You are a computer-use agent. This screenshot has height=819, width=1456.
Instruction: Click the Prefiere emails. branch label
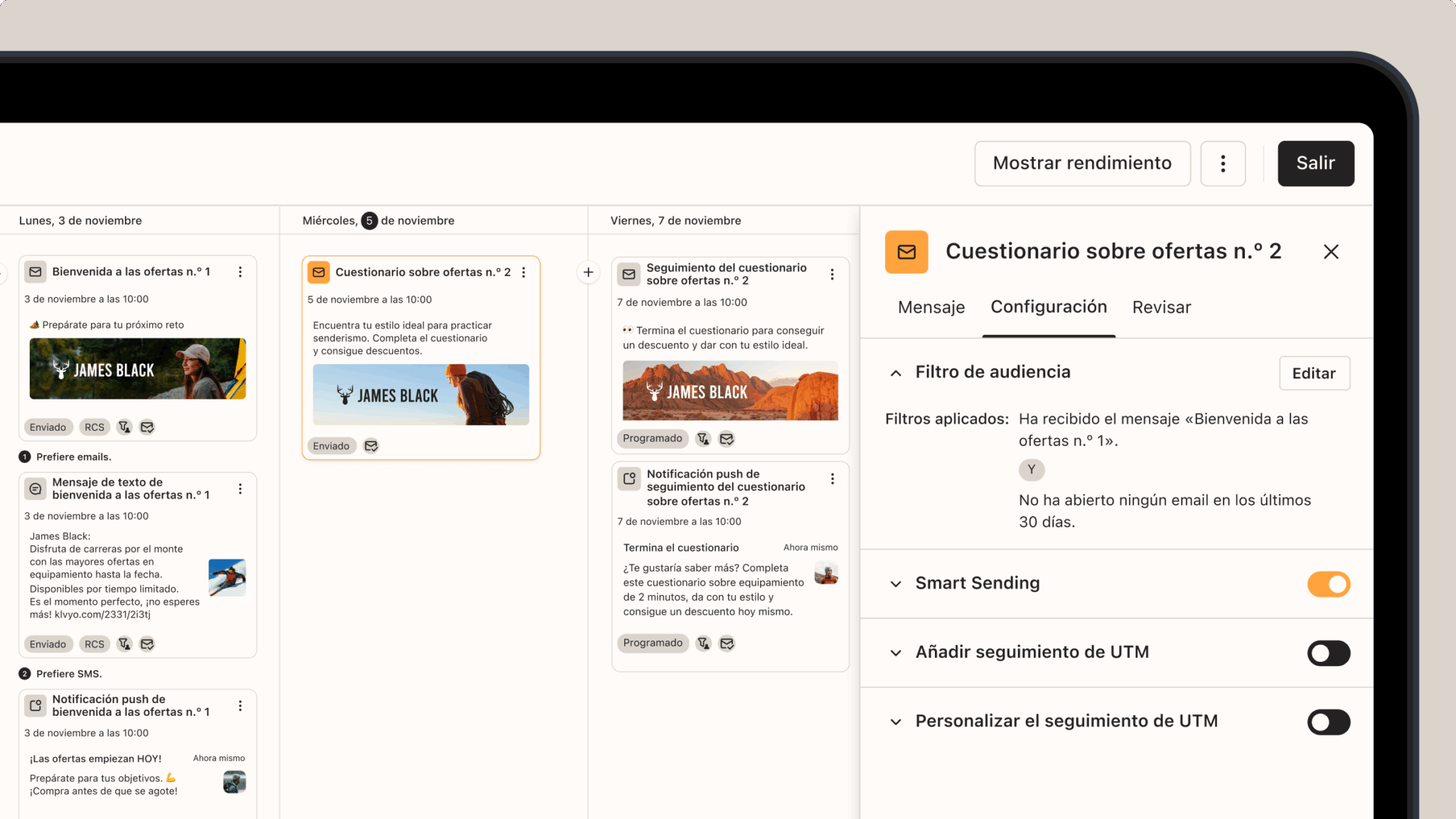(x=74, y=457)
